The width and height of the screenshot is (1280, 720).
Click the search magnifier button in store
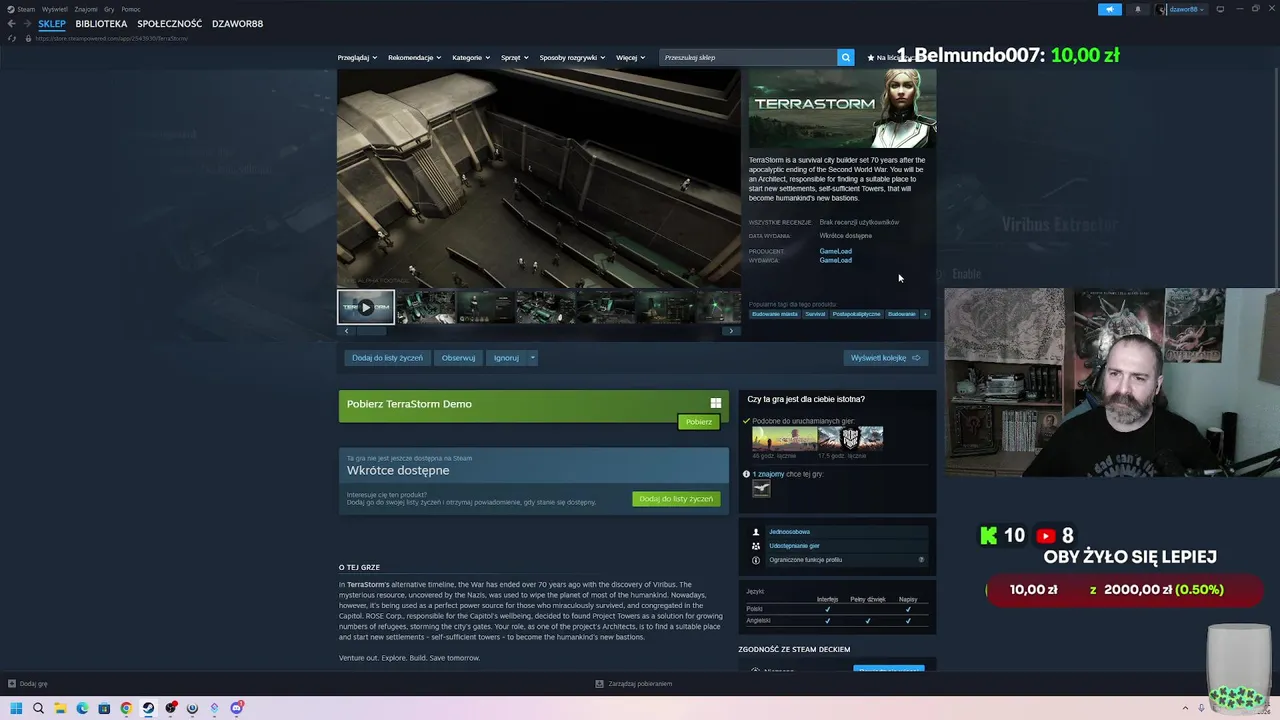pyautogui.click(x=846, y=57)
